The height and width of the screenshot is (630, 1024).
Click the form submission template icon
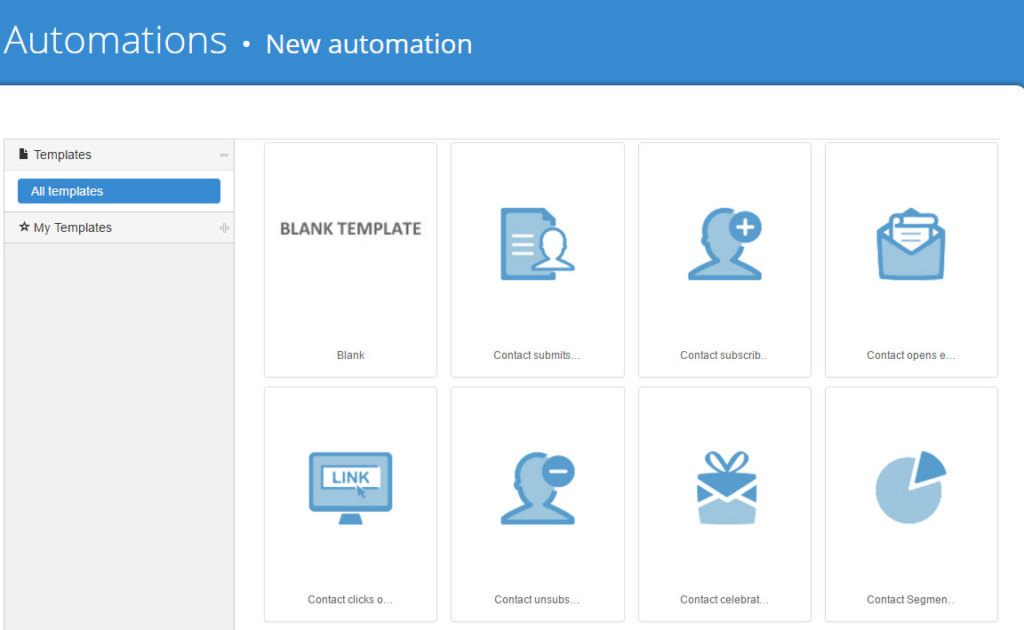(x=537, y=243)
